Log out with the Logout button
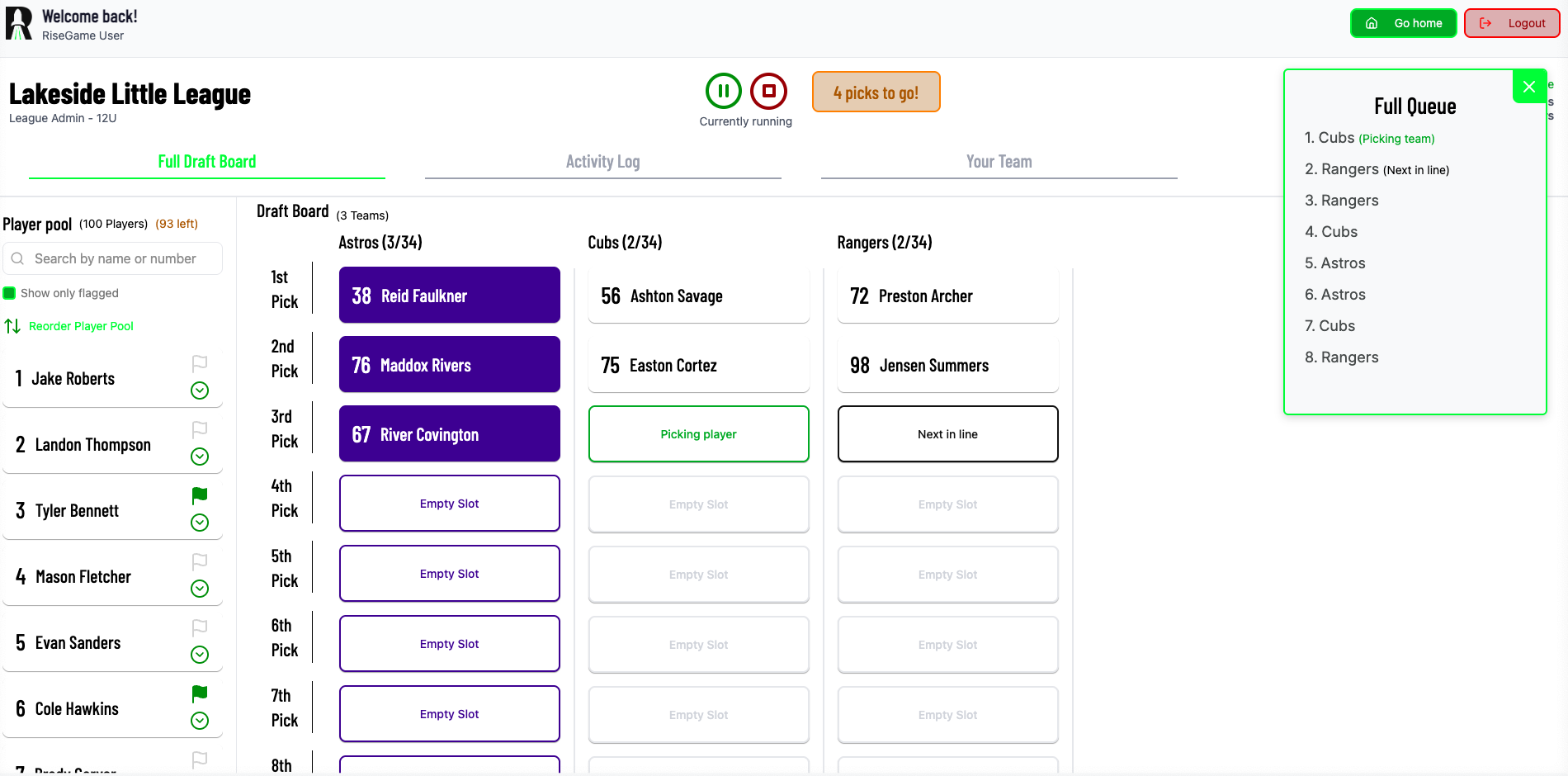The width and height of the screenshot is (1568, 776). 1512,23
